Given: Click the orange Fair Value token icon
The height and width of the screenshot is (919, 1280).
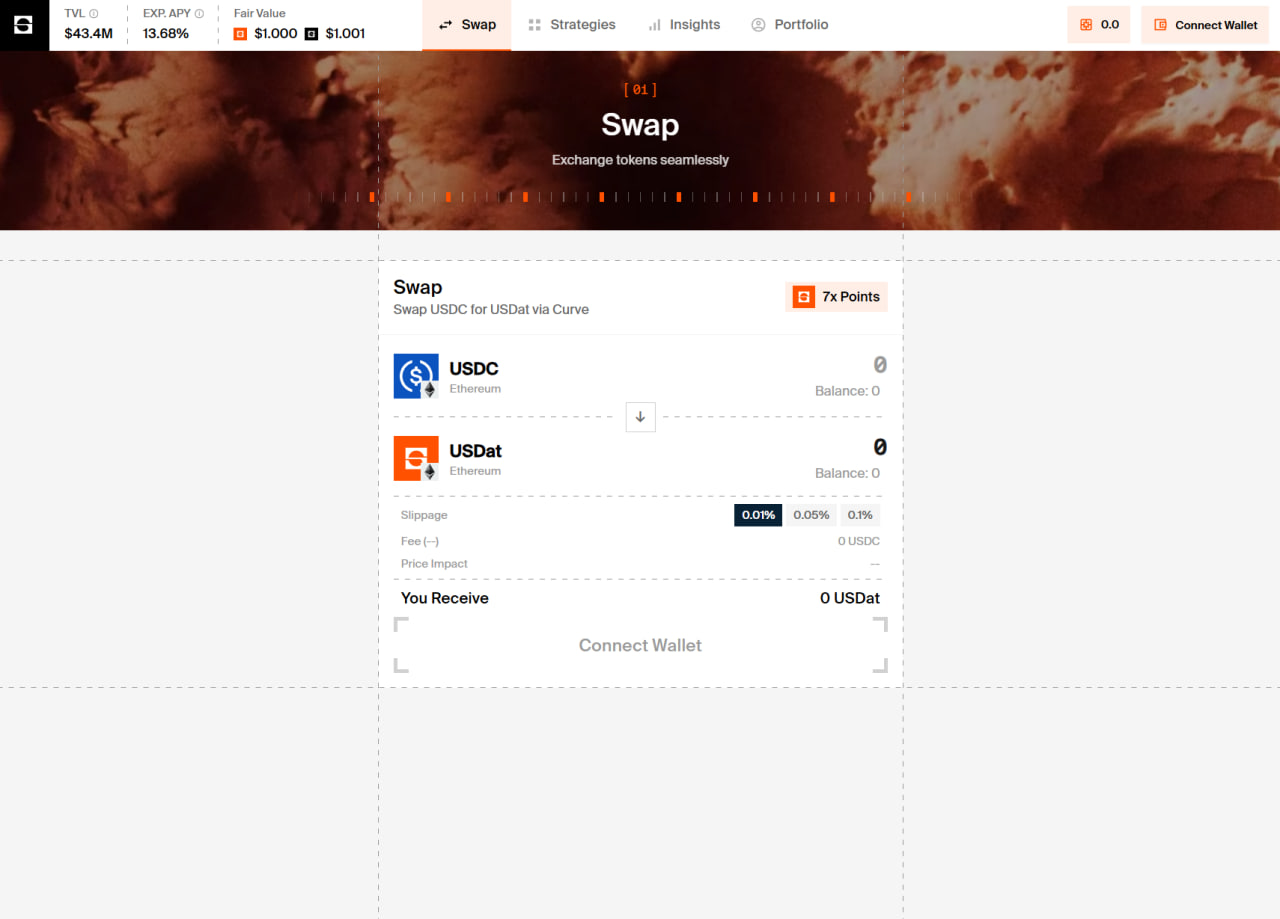Looking at the screenshot, I should click(x=240, y=33).
